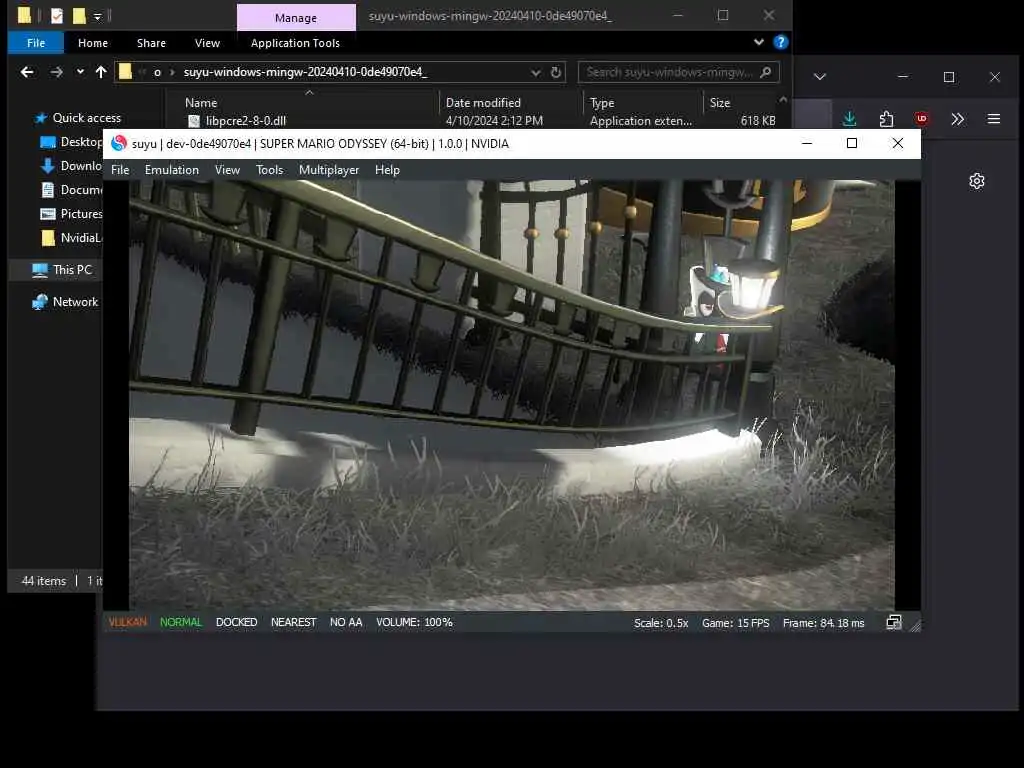Expand the Explorer ribbon chevron
The image size is (1024, 768).
(759, 42)
